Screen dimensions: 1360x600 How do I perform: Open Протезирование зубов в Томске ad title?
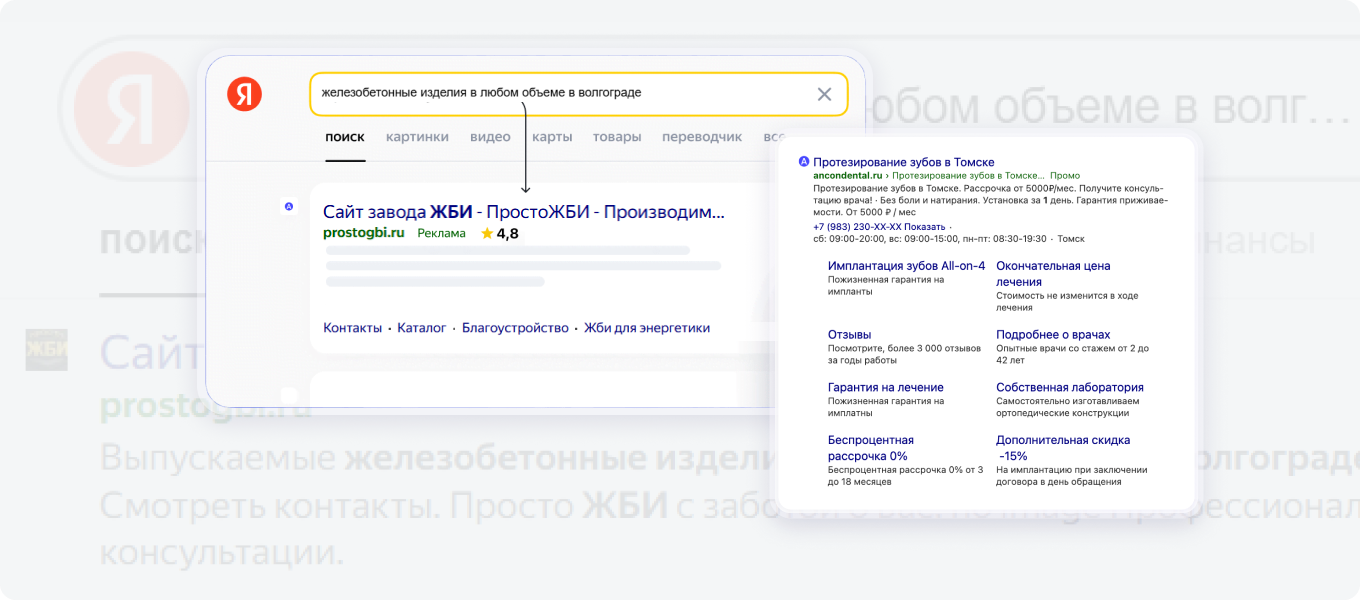pyautogui.click(x=904, y=162)
